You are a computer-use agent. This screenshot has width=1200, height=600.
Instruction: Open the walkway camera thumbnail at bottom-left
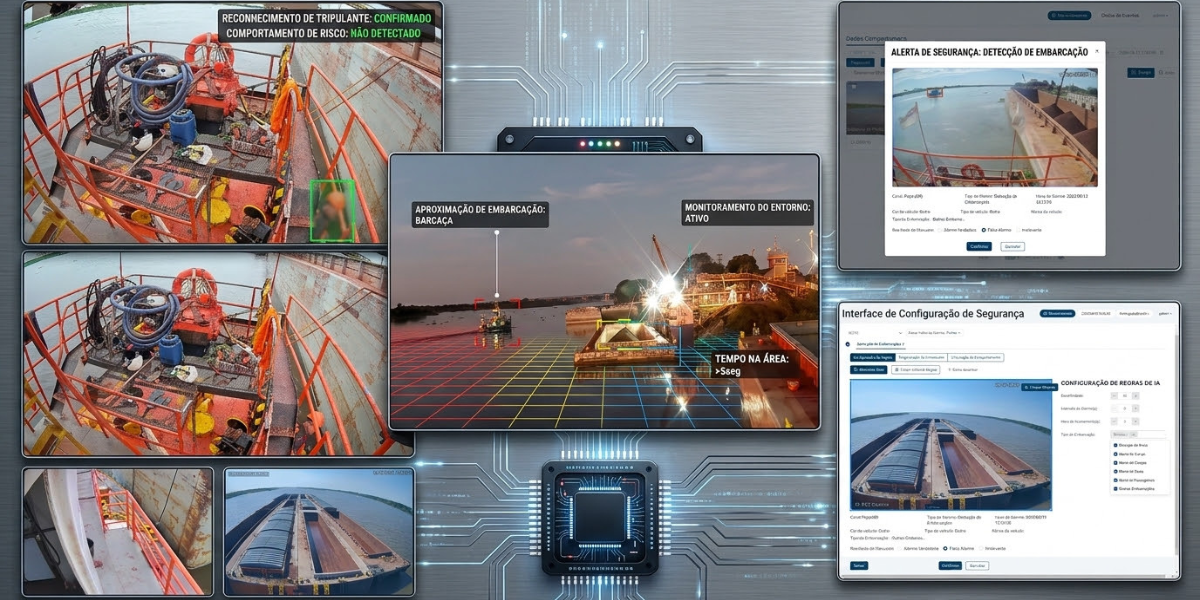(118, 532)
